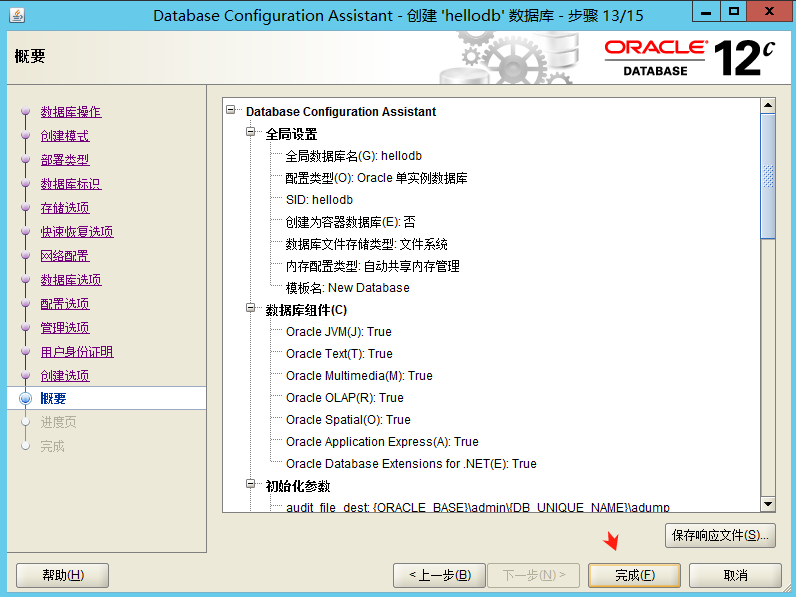Click 完成(F) to finish
The height and width of the screenshot is (597, 796).
click(634, 575)
